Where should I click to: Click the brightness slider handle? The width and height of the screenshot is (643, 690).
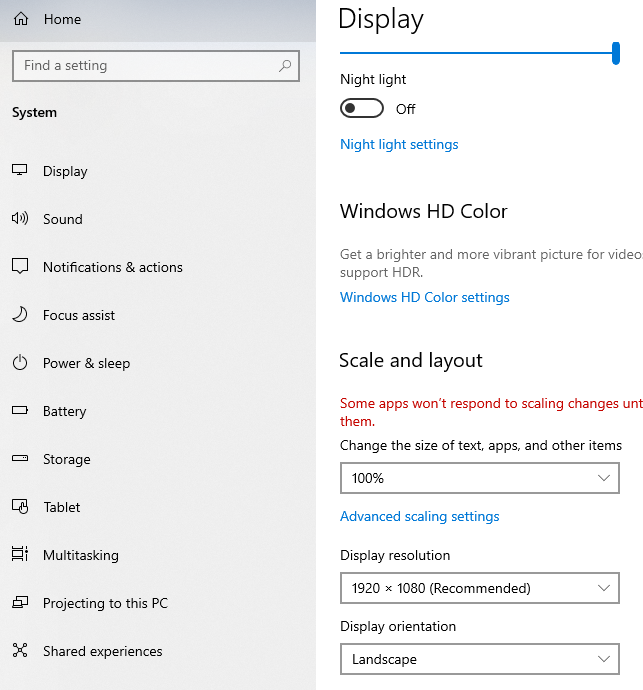click(x=616, y=53)
